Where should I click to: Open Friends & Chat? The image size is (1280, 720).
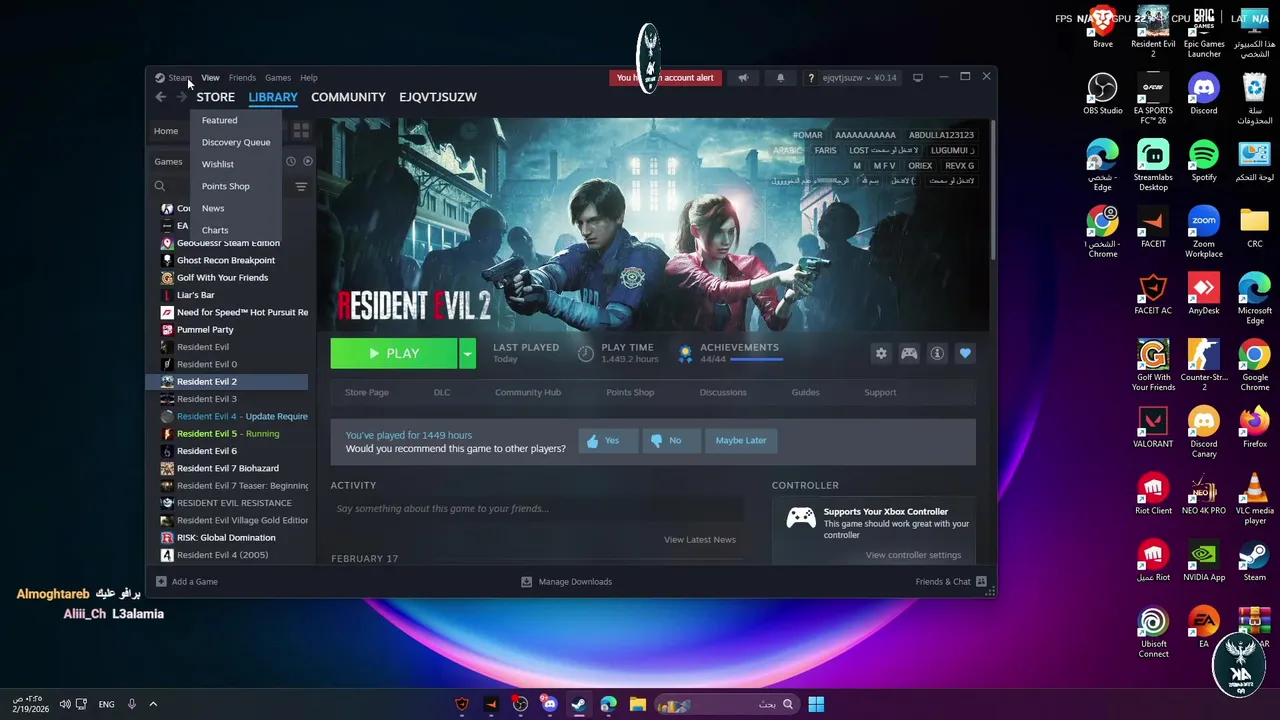pos(950,581)
